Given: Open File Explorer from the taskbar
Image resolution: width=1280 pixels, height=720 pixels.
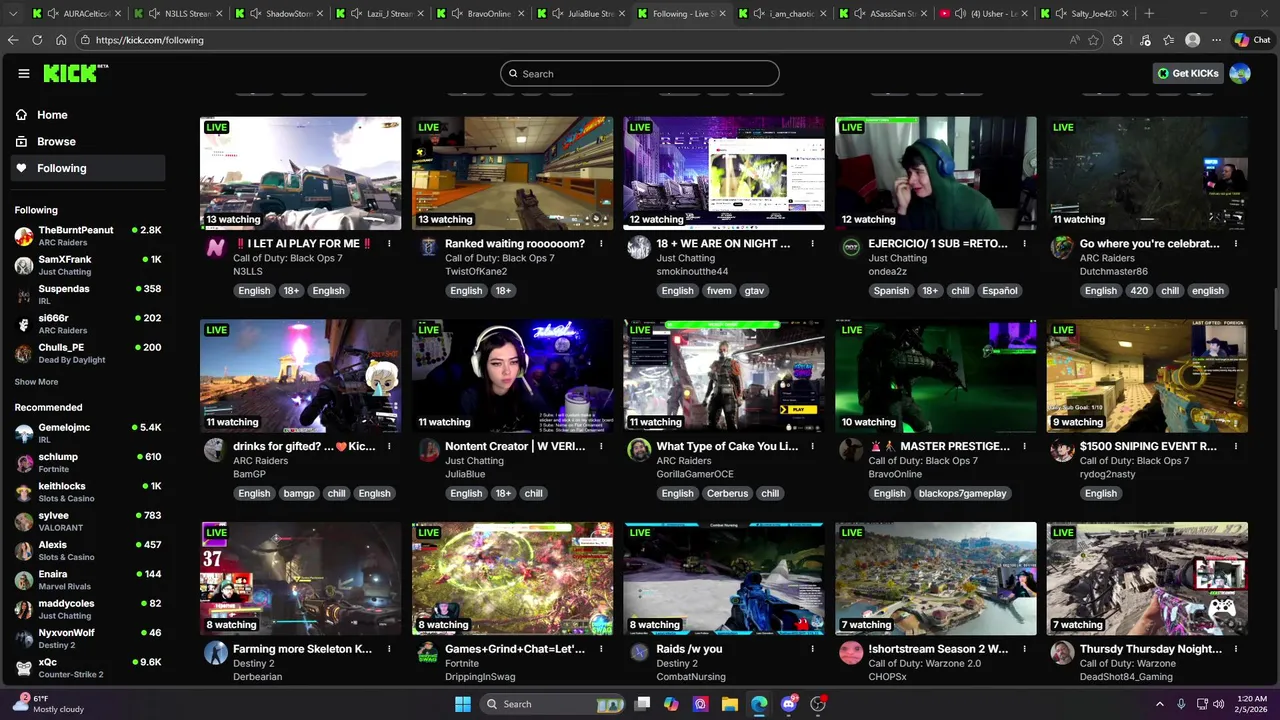Looking at the screenshot, I should tap(730, 704).
